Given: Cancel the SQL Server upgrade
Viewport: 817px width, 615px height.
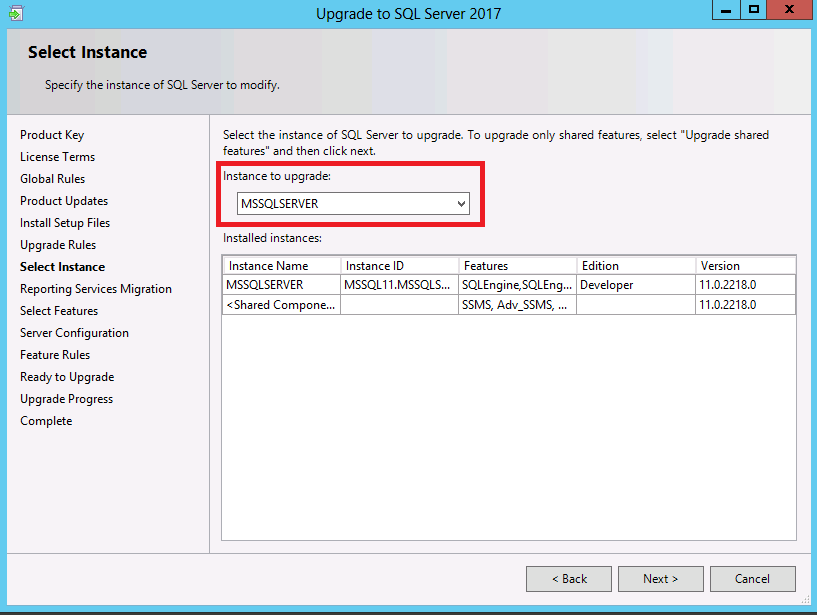Looking at the screenshot, I should (752, 579).
